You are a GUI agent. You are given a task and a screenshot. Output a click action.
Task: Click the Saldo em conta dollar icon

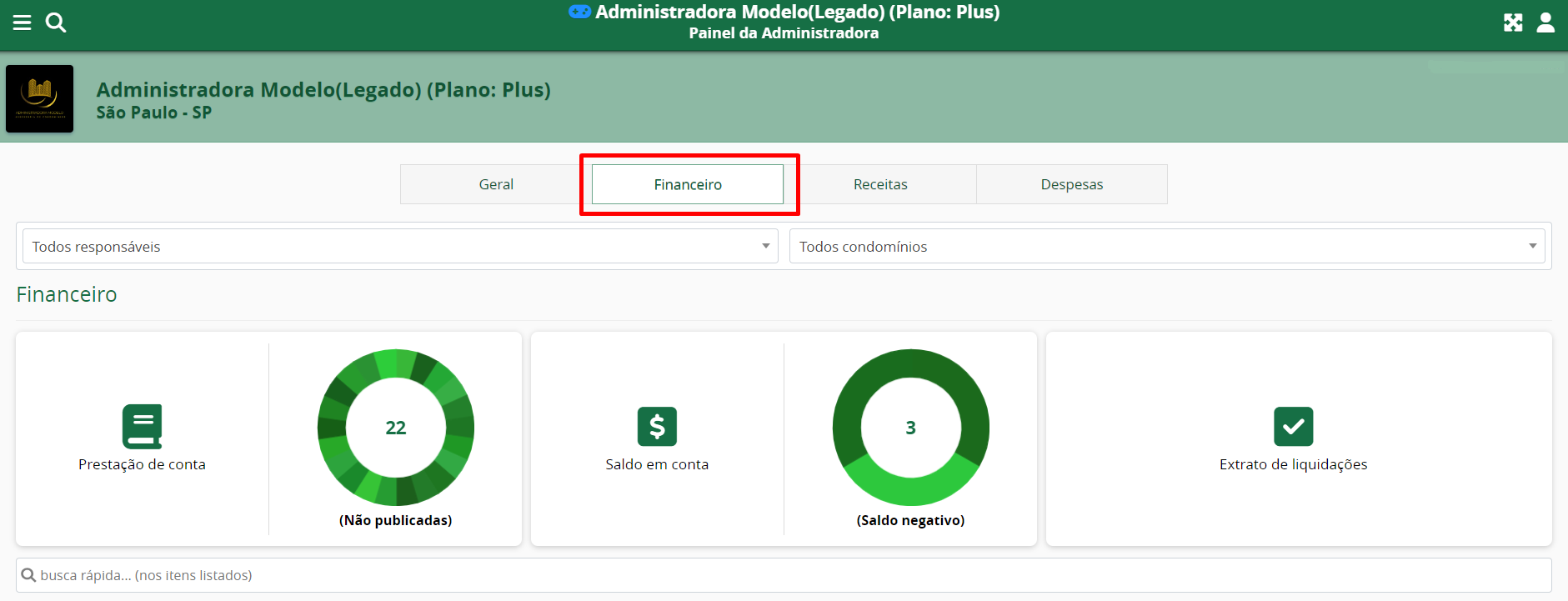(x=657, y=427)
